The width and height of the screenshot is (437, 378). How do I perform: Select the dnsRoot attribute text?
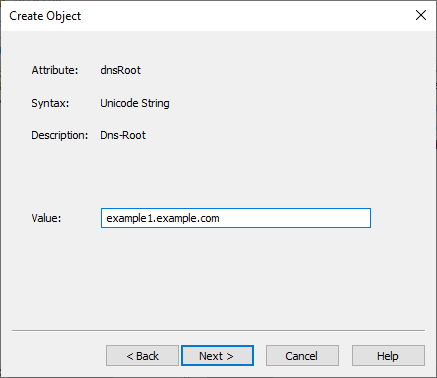pos(121,70)
